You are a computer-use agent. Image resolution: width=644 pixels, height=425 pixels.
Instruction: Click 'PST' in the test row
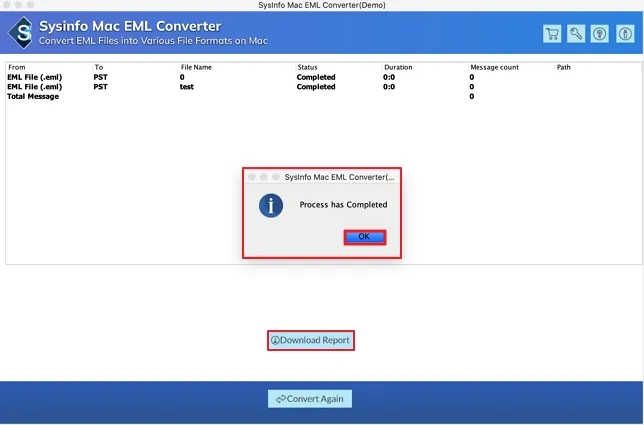pyautogui.click(x=100, y=87)
